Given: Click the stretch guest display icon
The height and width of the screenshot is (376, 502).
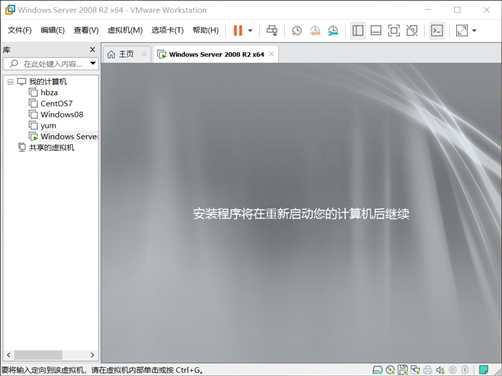Looking at the screenshot, I should [462, 31].
